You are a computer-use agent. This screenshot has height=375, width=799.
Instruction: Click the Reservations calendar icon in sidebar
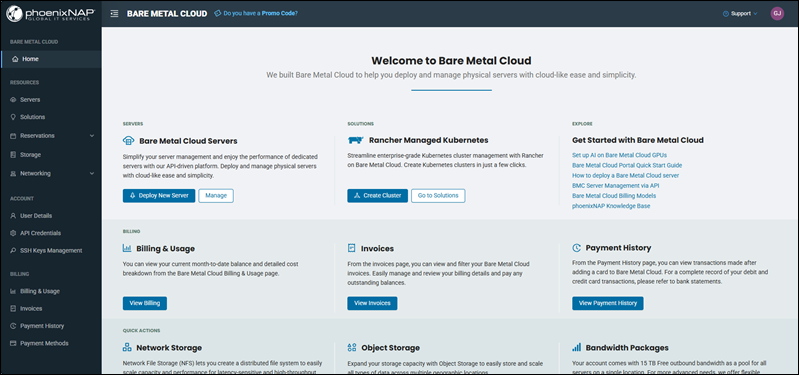(x=13, y=136)
